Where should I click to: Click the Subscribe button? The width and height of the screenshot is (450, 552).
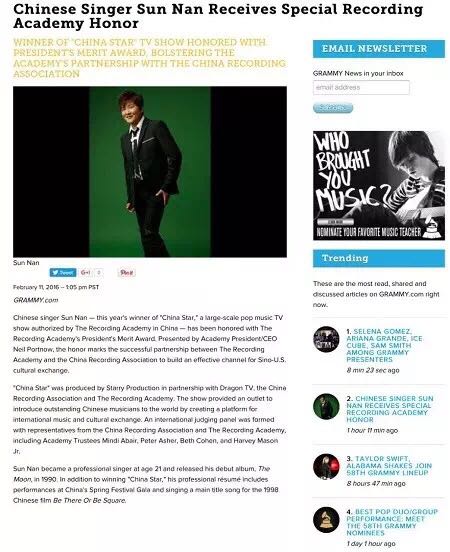[333, 107]
